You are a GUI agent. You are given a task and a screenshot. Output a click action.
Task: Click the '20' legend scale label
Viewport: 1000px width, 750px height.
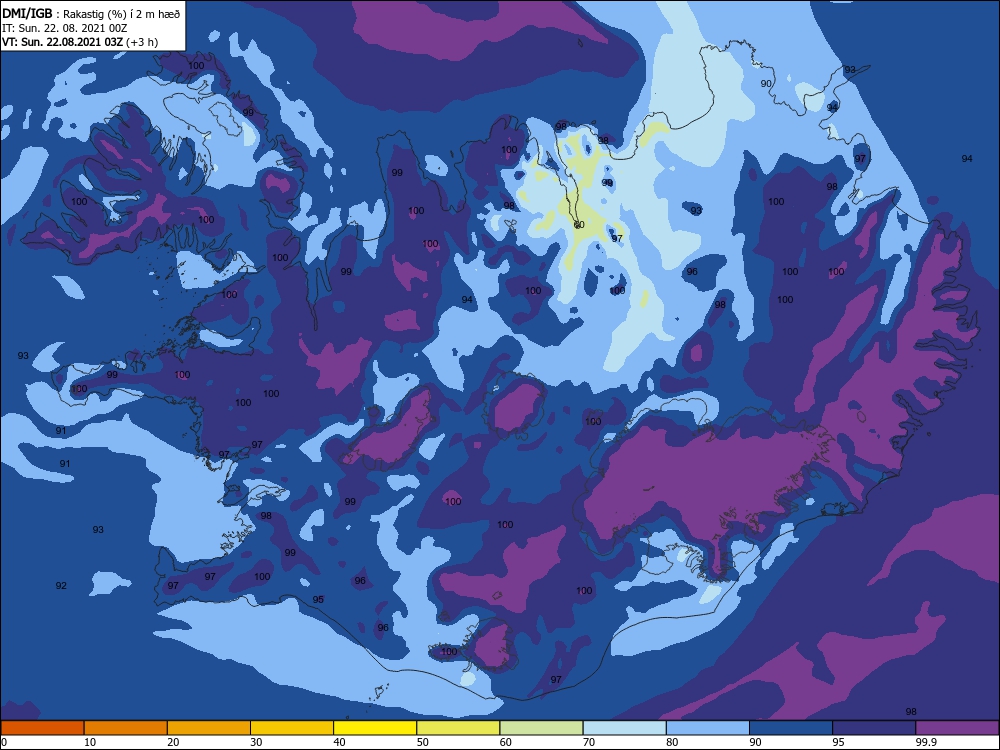tap(173, 742)
